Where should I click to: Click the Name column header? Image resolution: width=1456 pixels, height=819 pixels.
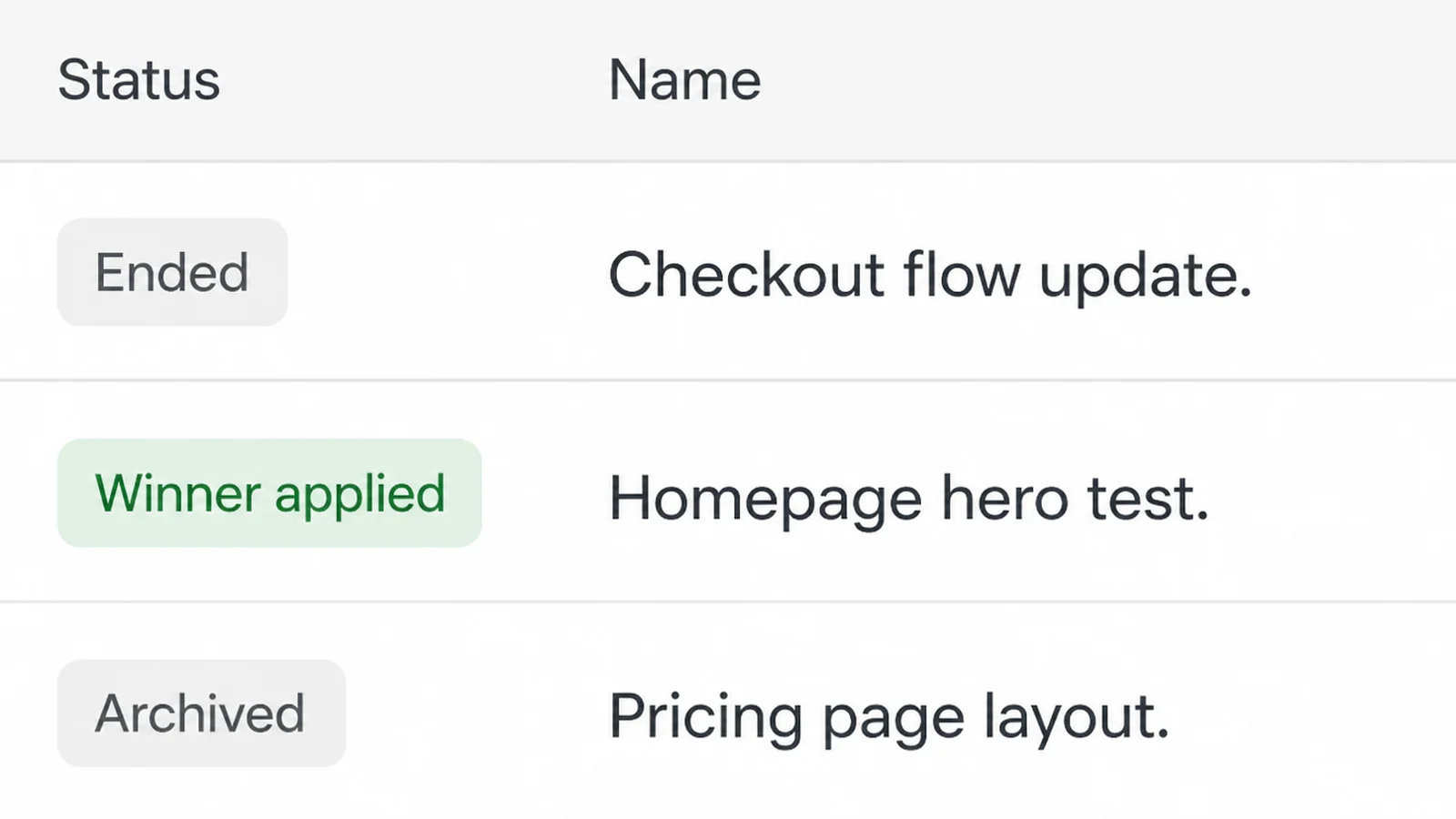point(684,80)
